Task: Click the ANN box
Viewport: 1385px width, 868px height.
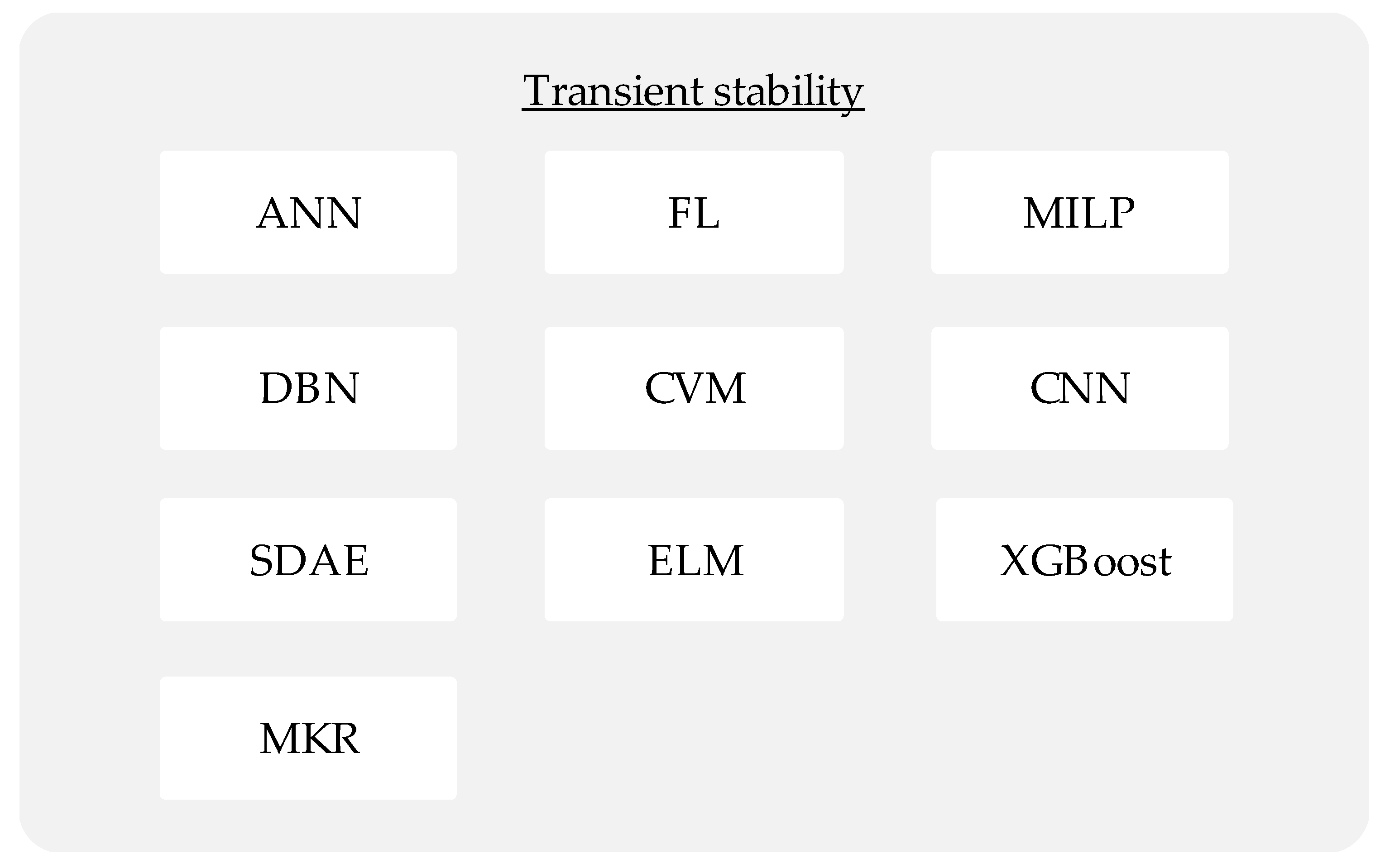Action: (x=308, y=212)
